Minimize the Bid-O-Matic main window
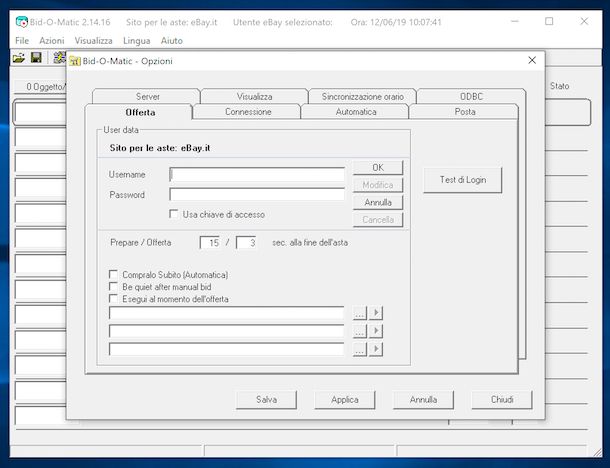Viewport: 610px width, 468px height. (514, 21)
